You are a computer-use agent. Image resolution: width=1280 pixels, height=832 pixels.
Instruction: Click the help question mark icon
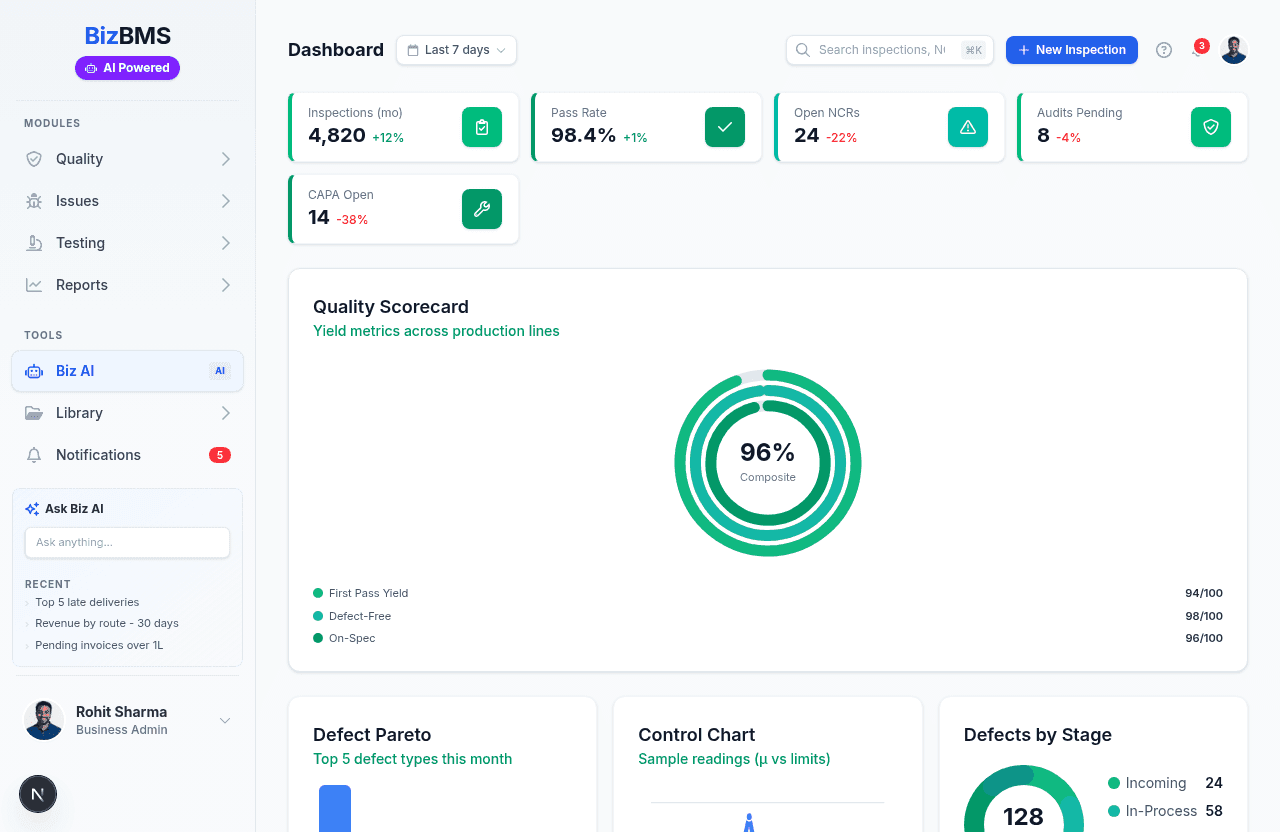tap(1164, 50)
